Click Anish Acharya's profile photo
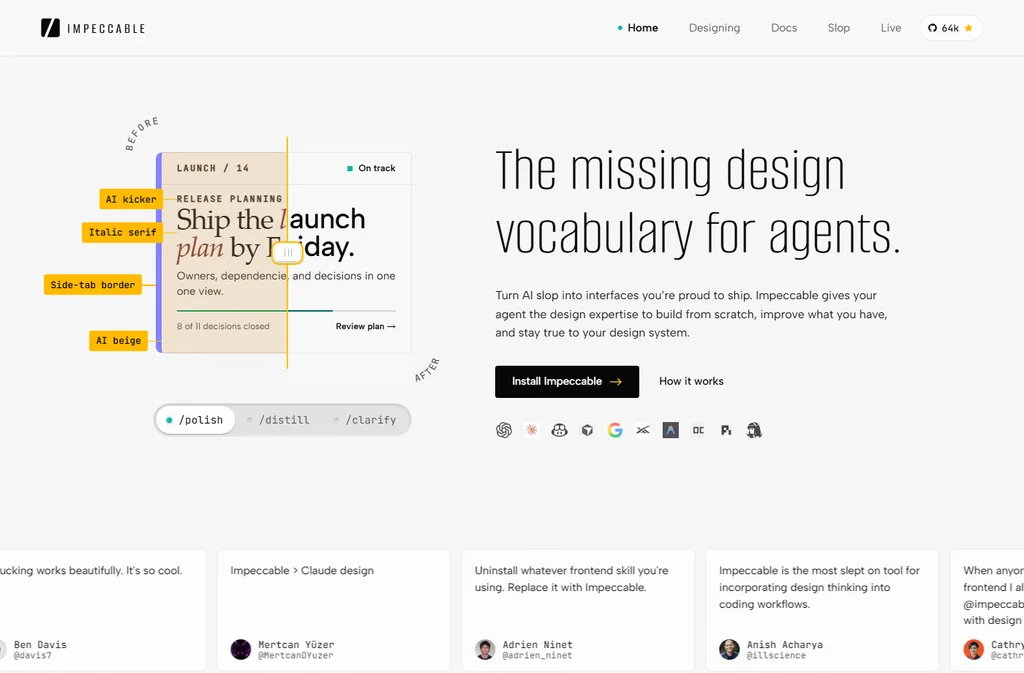Screen dimensions: 1024x673 click(x=729, y=650)
